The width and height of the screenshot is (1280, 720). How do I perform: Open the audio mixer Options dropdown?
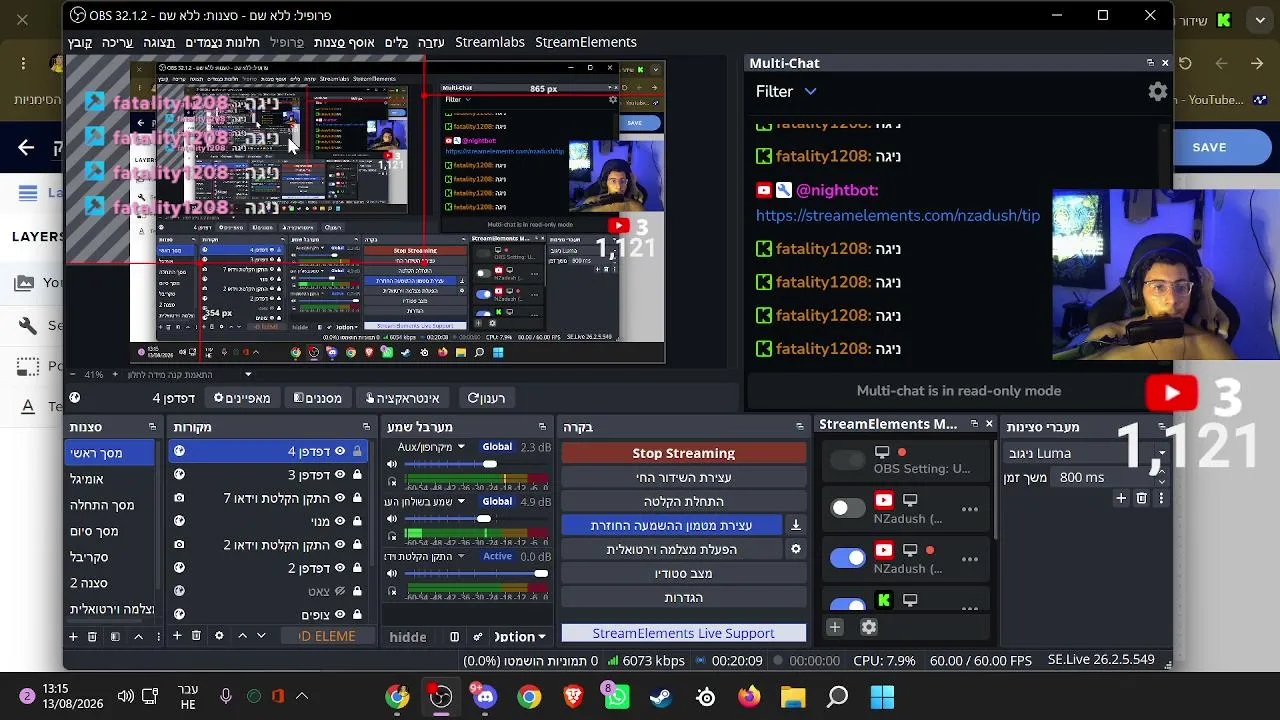(x=520, y=637)
